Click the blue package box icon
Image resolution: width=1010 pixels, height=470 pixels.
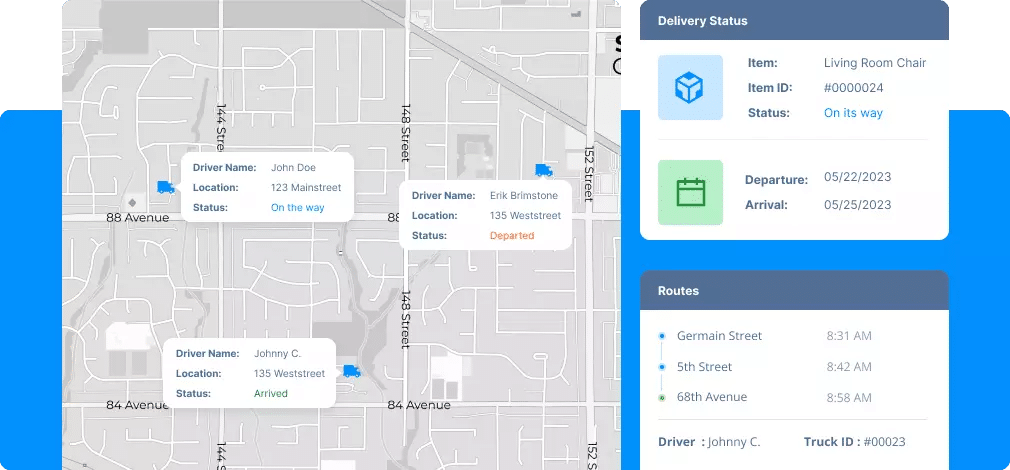click(x=690, y=87)
